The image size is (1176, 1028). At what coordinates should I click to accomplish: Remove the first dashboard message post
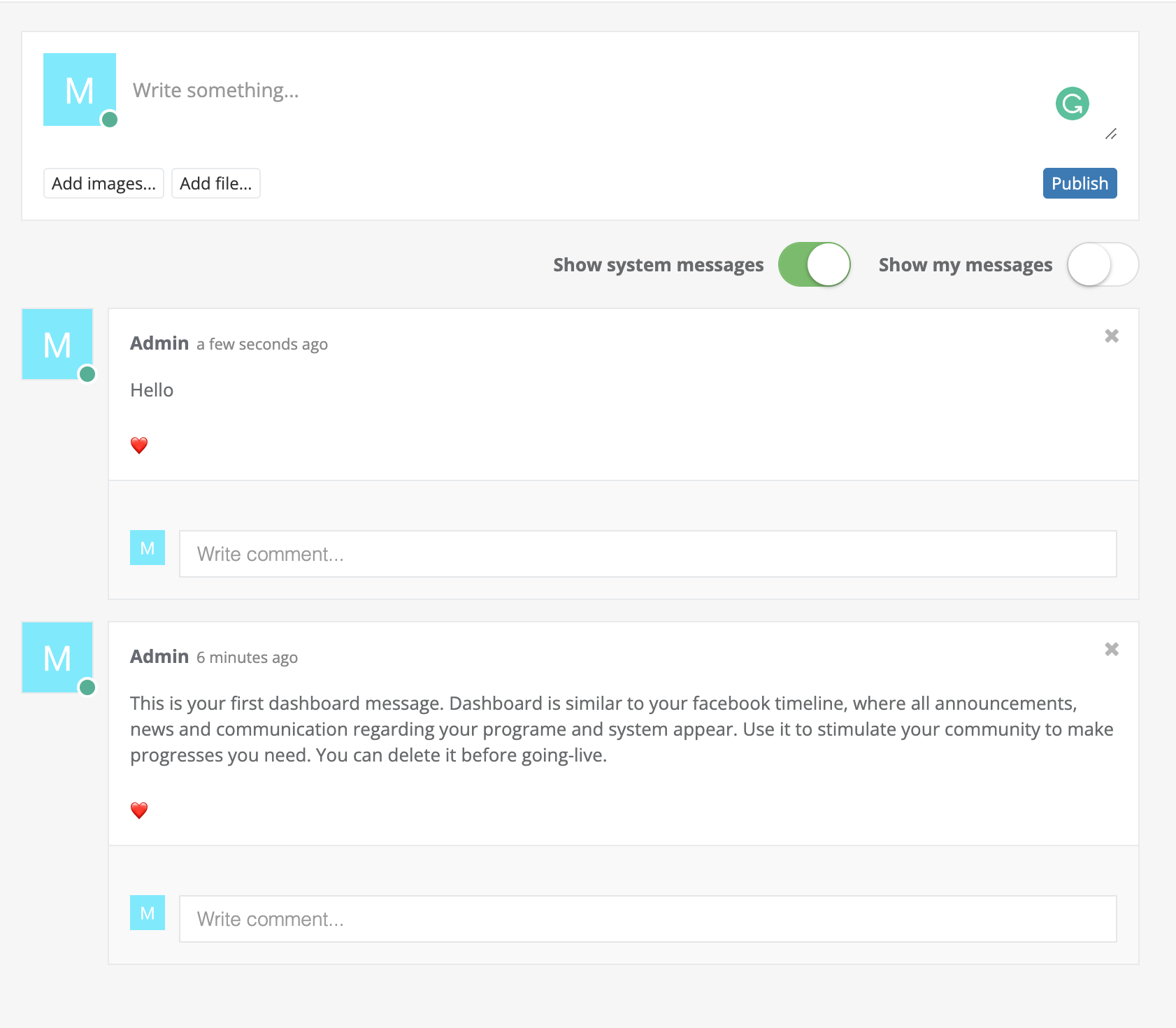pyautogui.click(x=1112, y=650)
